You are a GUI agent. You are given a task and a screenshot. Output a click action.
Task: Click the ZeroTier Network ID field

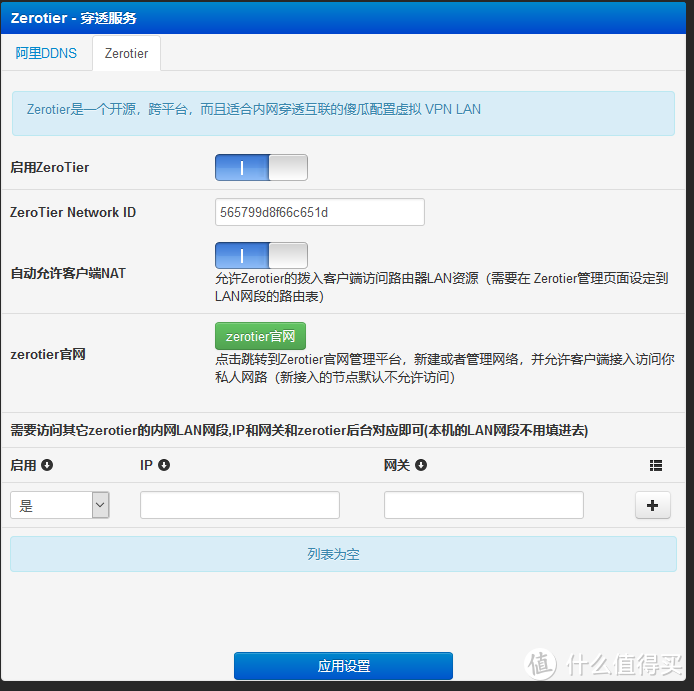[x=320, y=212]
